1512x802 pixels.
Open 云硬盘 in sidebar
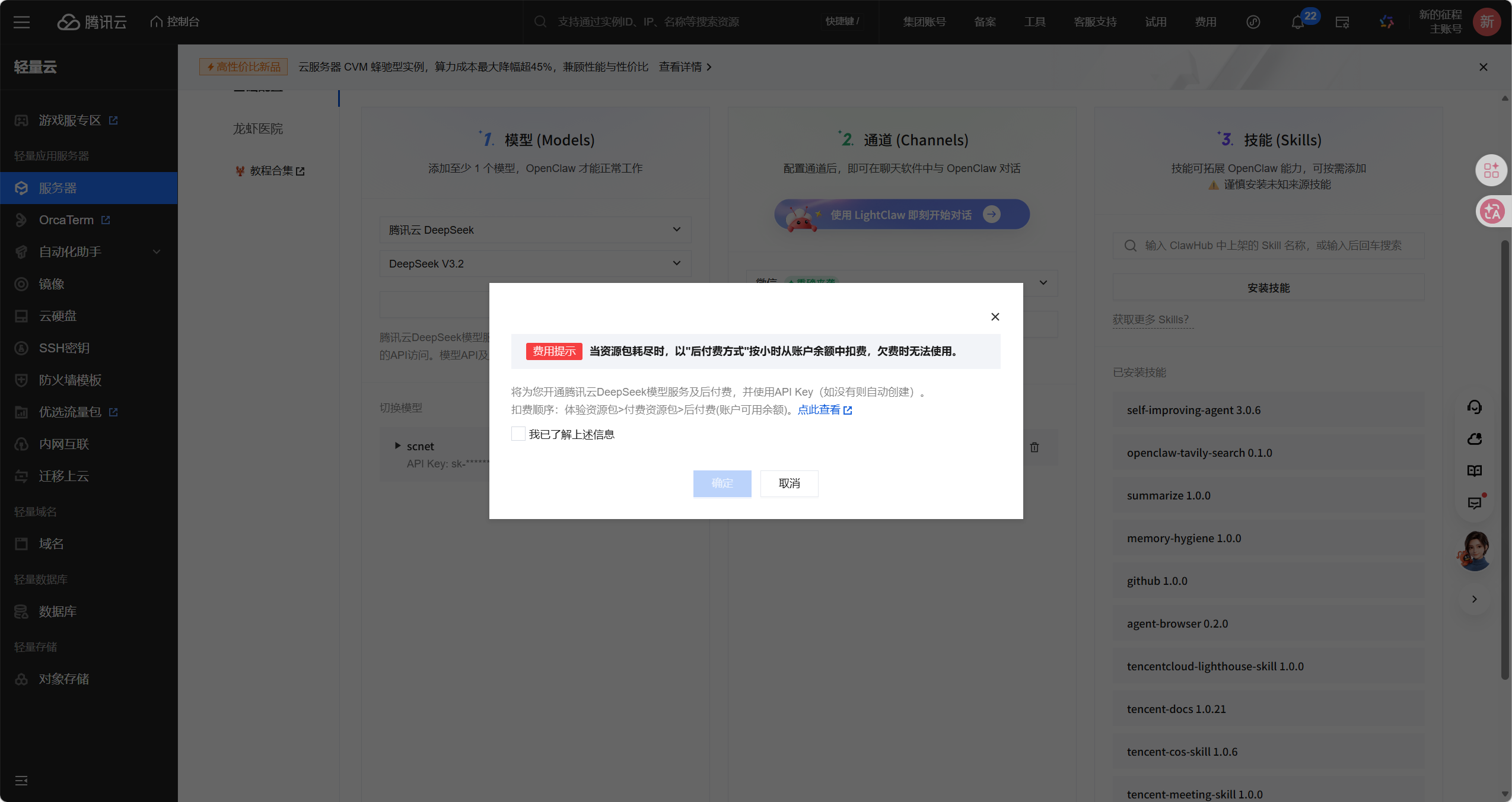89,316
